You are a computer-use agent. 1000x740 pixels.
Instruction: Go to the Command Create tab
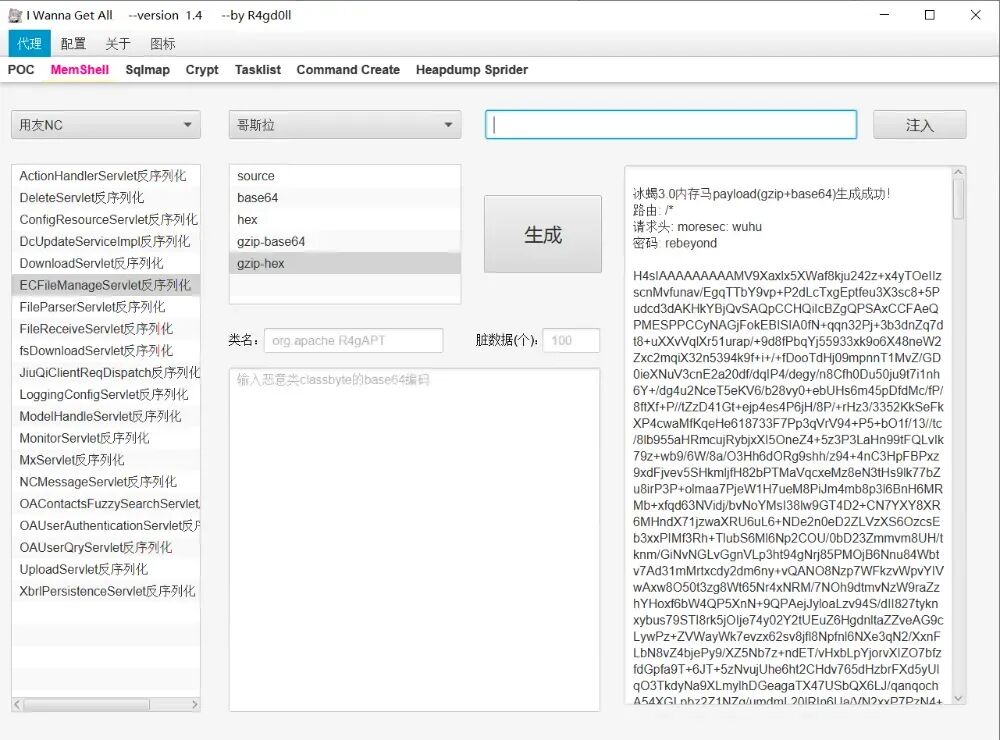click(x=348, y=70)
